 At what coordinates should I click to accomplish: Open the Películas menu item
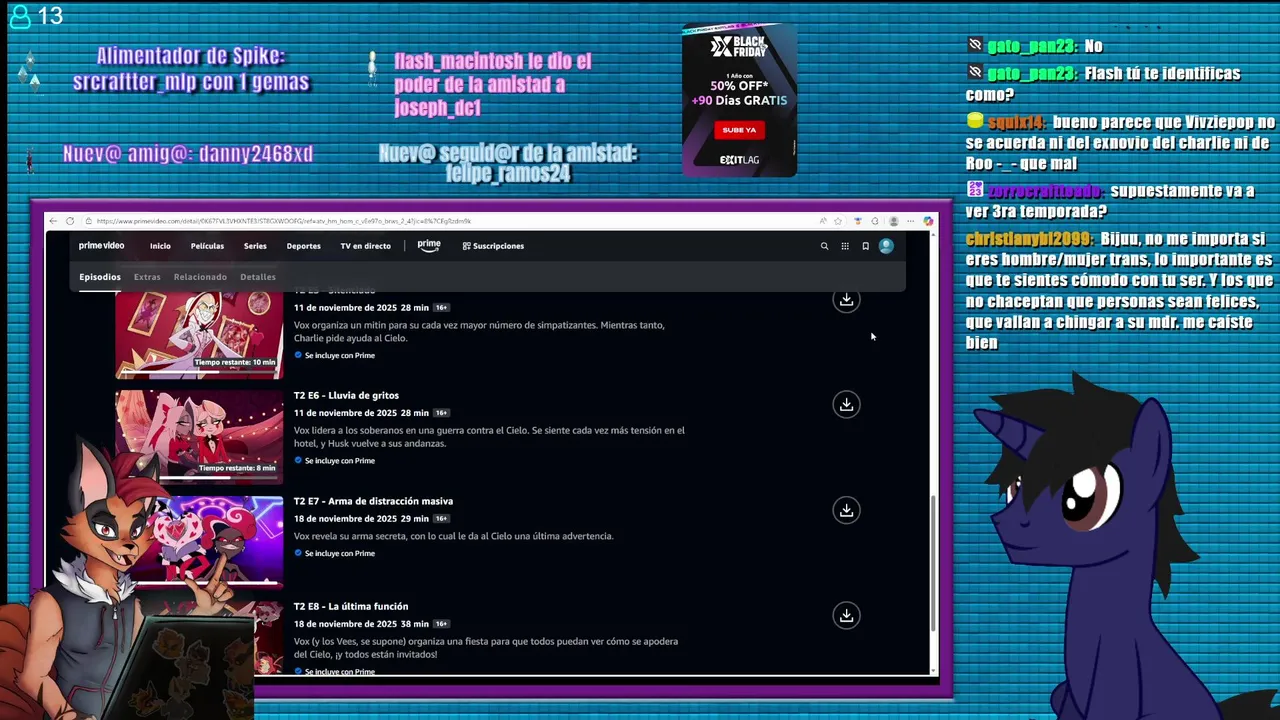click(x=207, y=246)
